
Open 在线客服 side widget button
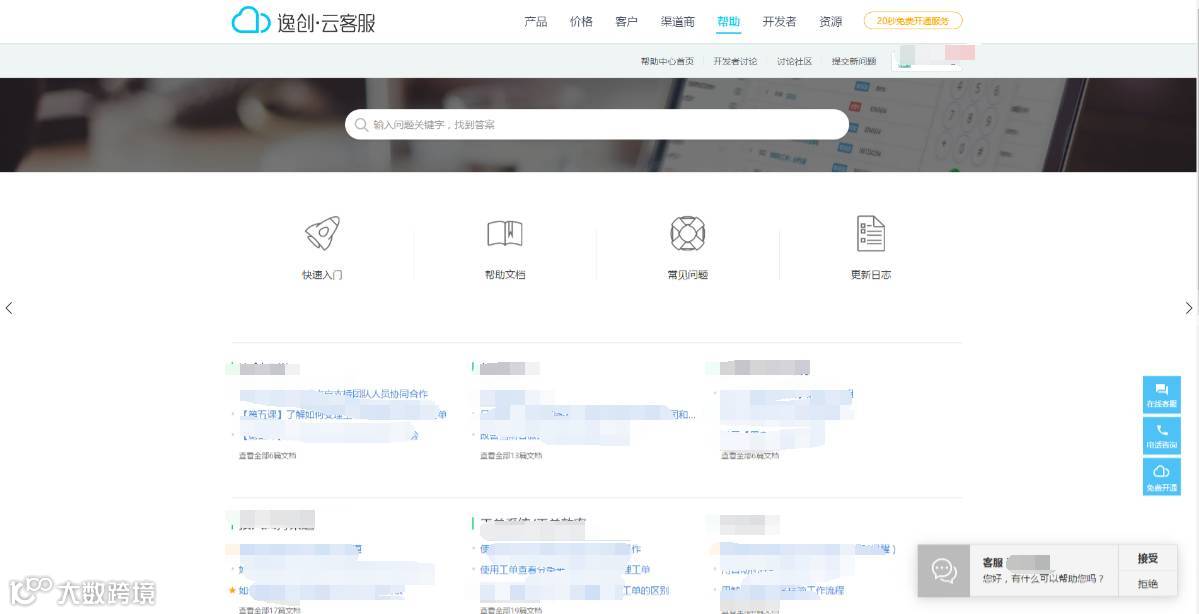pyautogui.click(x=1162, y=395)
